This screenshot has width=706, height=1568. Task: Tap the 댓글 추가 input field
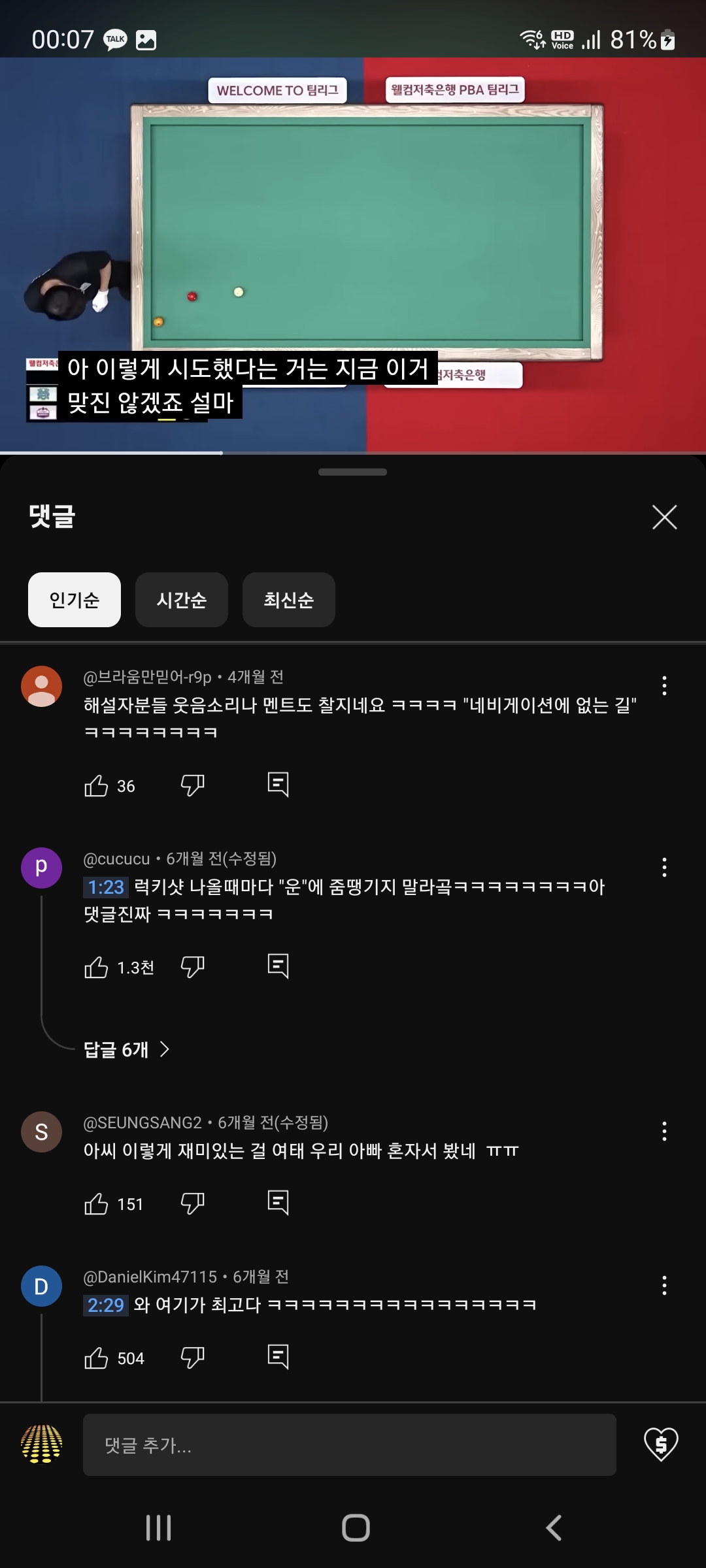click(x=349, y=1445)
